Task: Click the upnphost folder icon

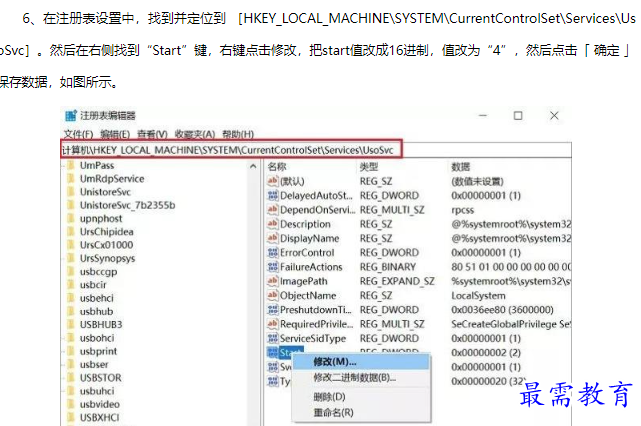Action: (71, 218)
